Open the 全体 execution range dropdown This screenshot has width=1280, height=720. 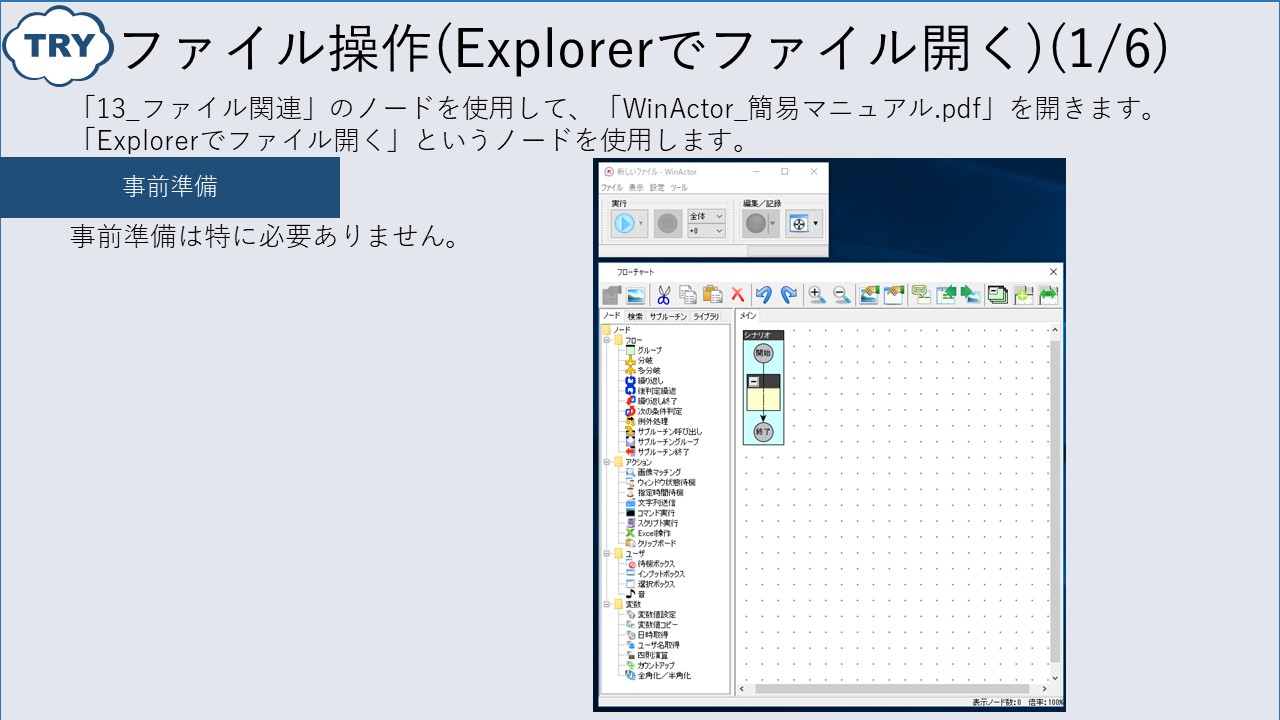click(x=706, y=216)
